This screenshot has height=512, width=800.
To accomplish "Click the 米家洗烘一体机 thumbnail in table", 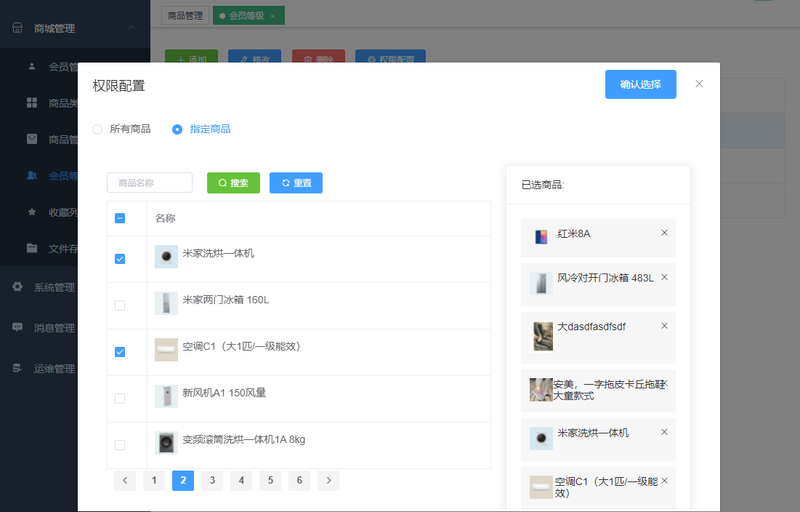I will [166, 257].
